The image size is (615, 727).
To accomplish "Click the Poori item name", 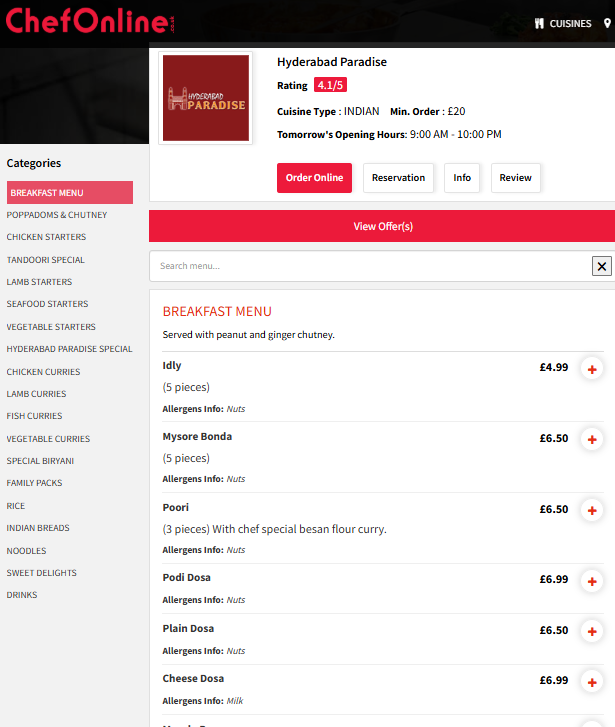I will (175, 507).
